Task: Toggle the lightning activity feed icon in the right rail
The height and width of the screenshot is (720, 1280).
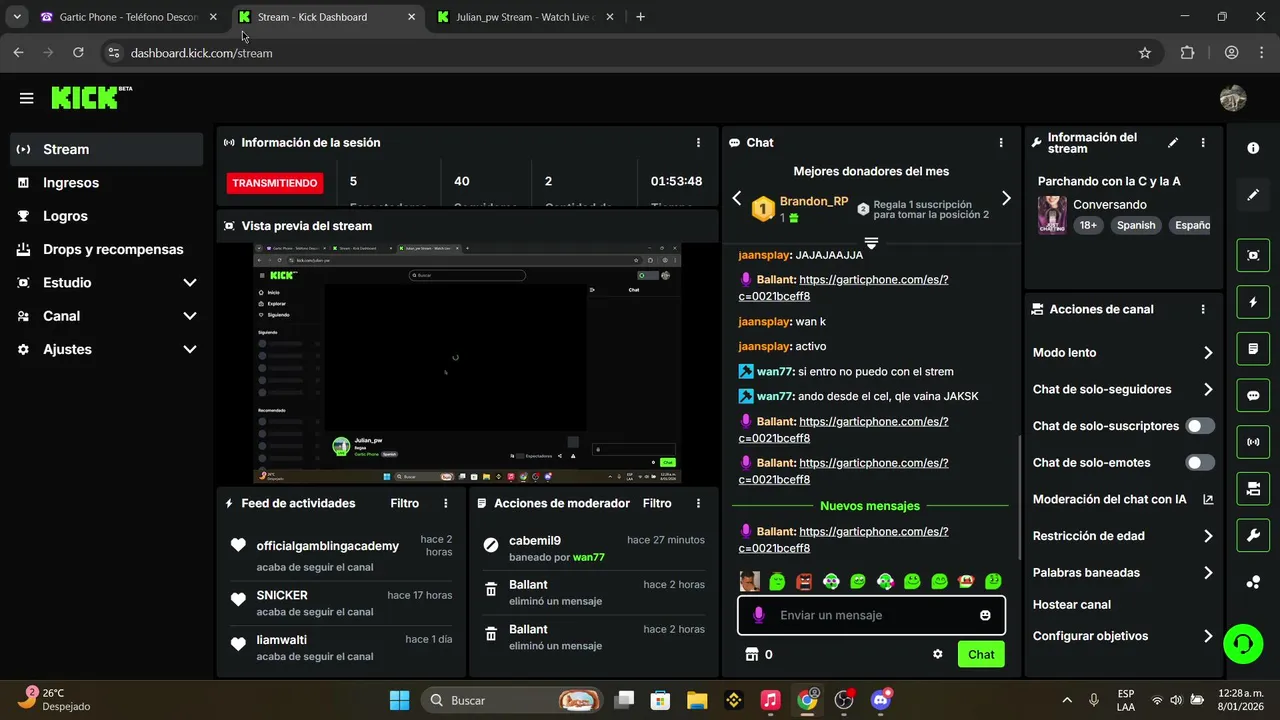Action: (1253, 302)
